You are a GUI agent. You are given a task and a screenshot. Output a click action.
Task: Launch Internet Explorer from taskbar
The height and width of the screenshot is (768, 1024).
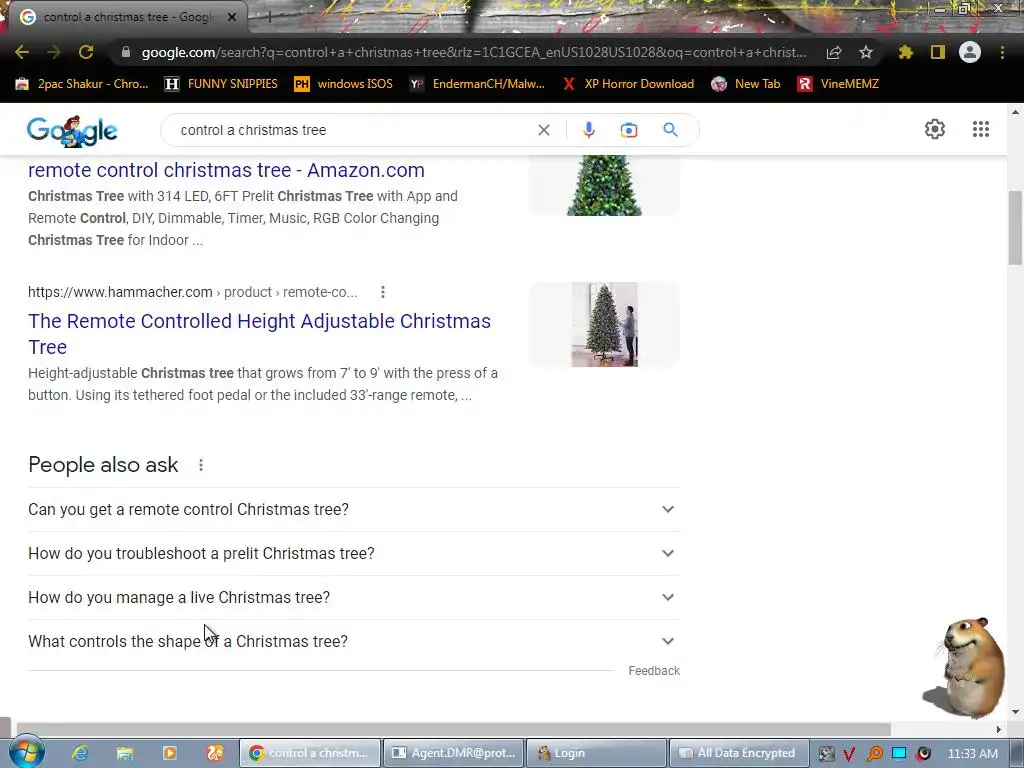80,753
